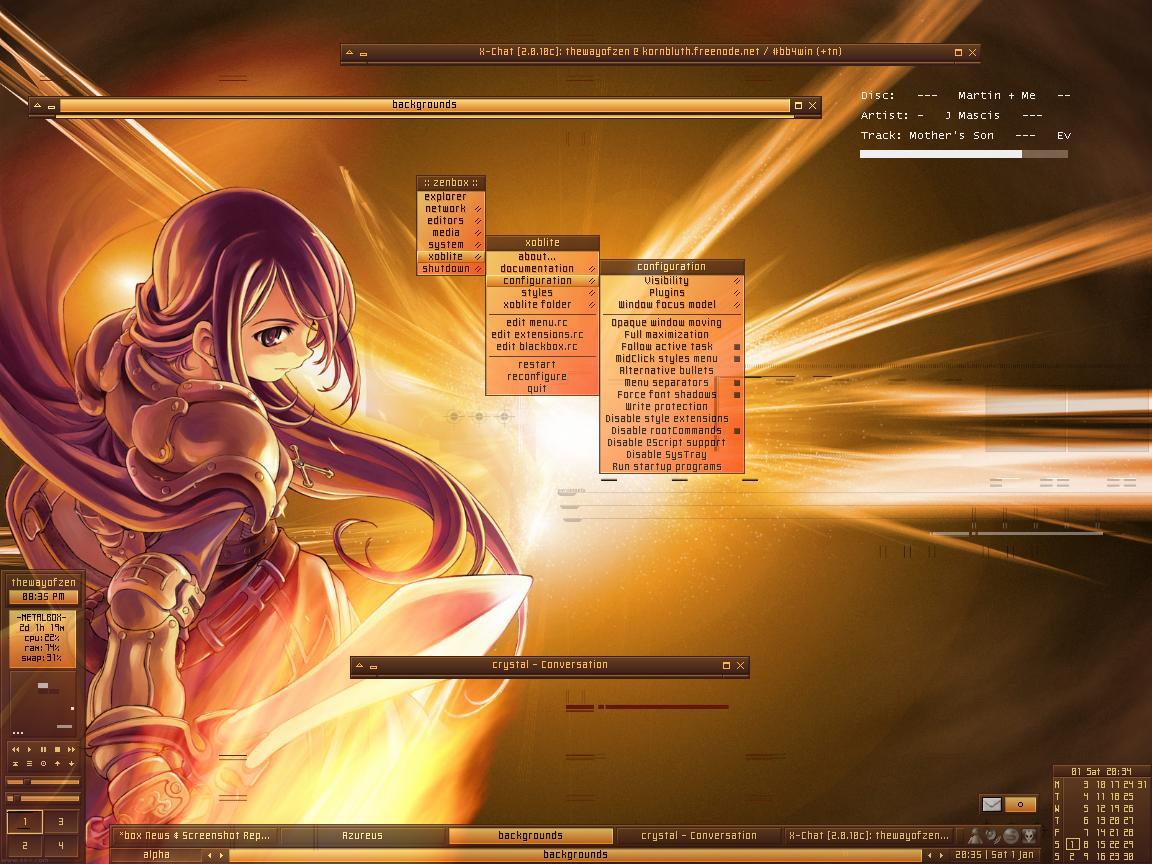Click the next workspace arrow beside alpha
Viewport: 1152px width, 864px height.
(222, 855)
